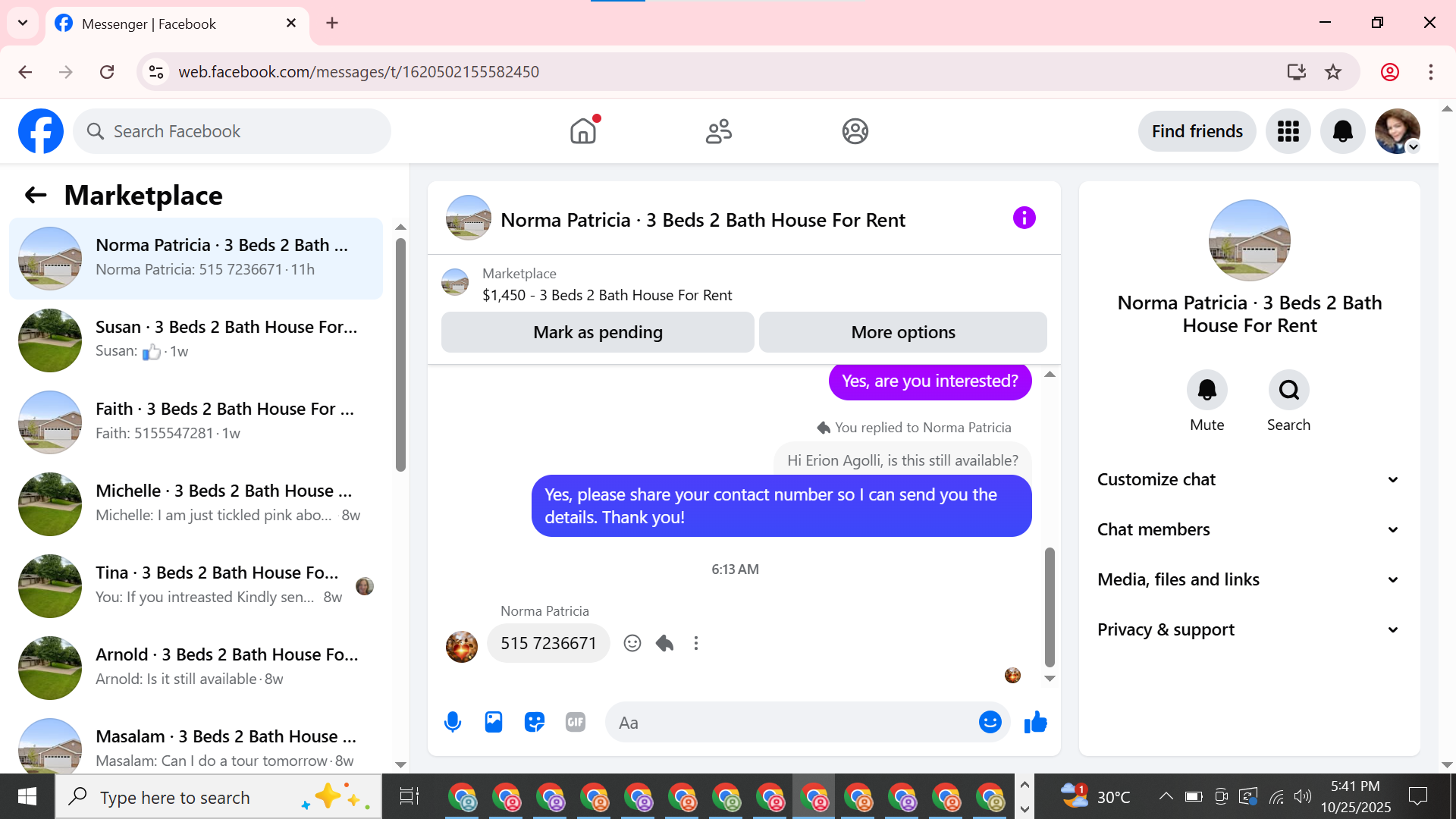Expand Customize chat section

pyautogui.click(x=1248, y=479)
